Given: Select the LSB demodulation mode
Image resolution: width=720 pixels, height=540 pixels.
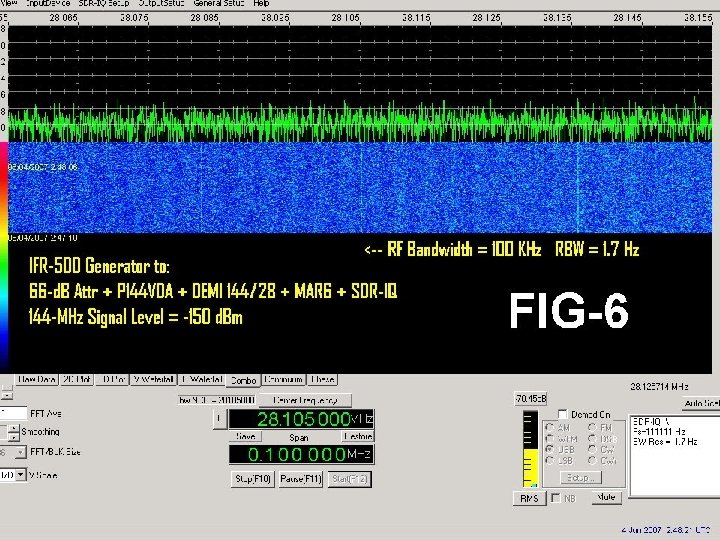Looking at the screenshot, I should 550,460.
